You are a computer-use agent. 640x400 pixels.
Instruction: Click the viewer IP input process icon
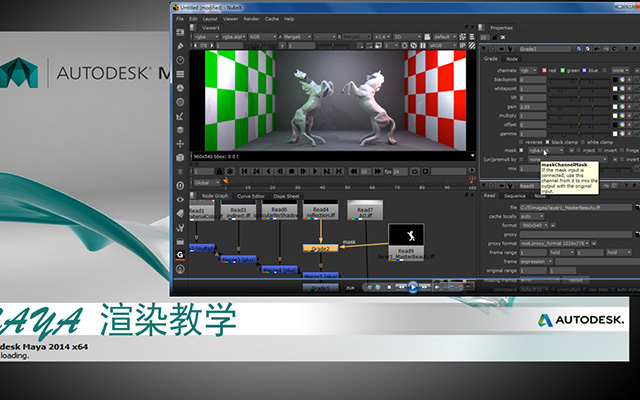point(463,45)
